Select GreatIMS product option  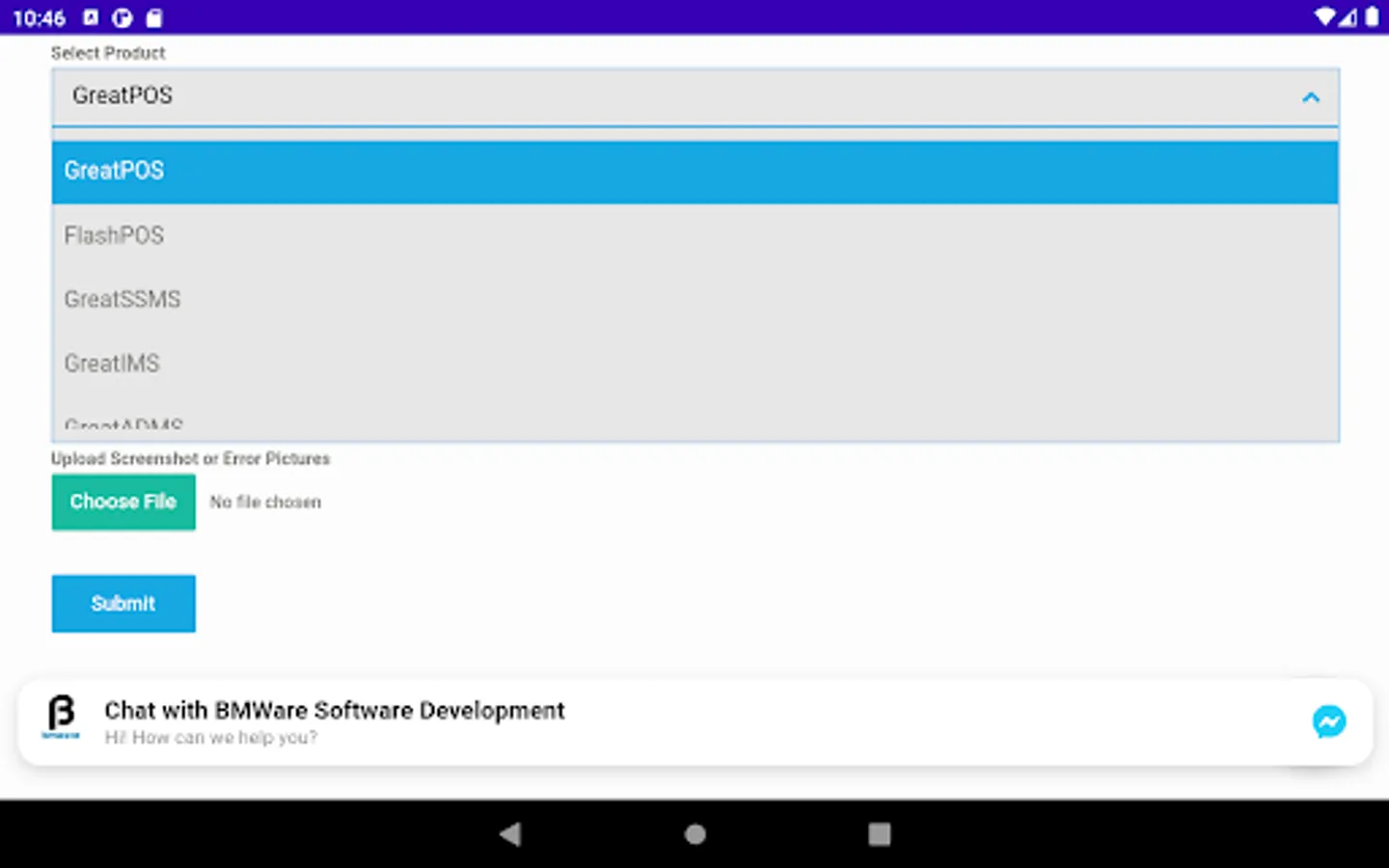coord(694,364)
